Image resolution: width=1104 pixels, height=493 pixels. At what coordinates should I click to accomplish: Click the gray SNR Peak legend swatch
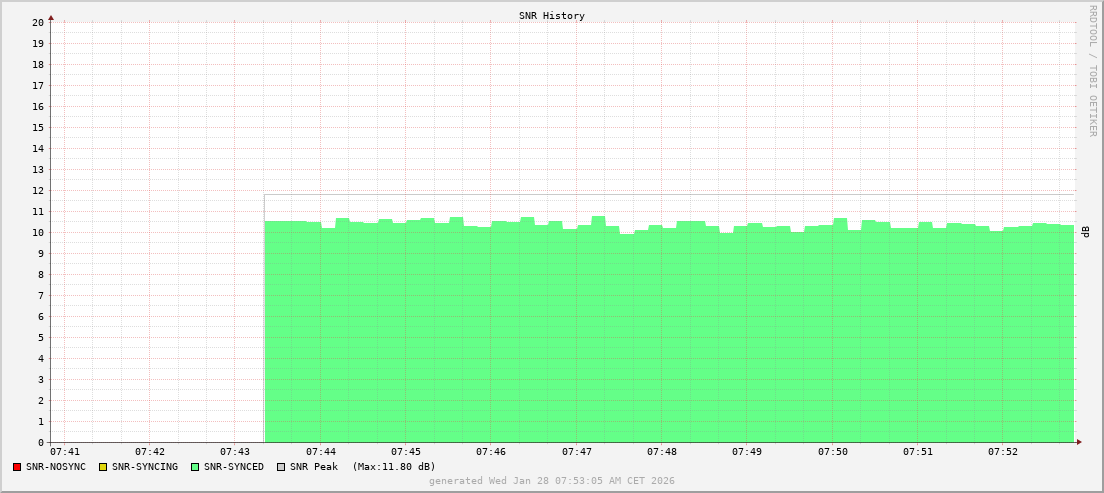[281, 467]
